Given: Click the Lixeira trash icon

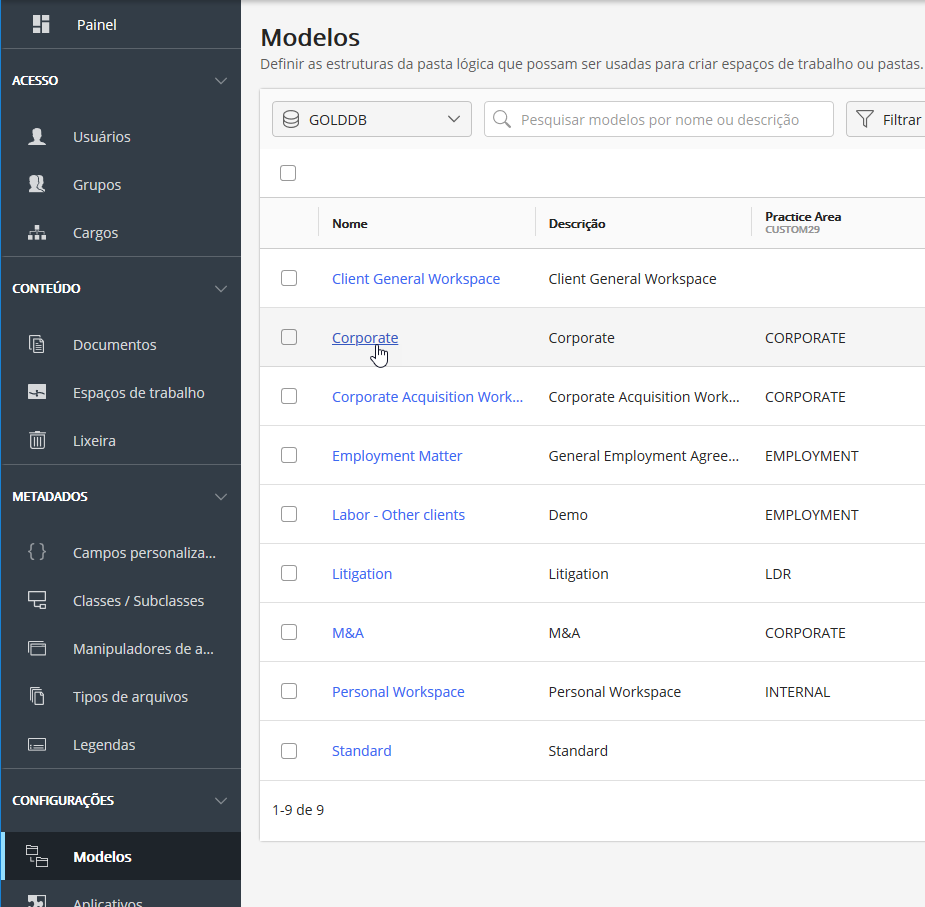Looking at the screenshot, I should 37,441.
